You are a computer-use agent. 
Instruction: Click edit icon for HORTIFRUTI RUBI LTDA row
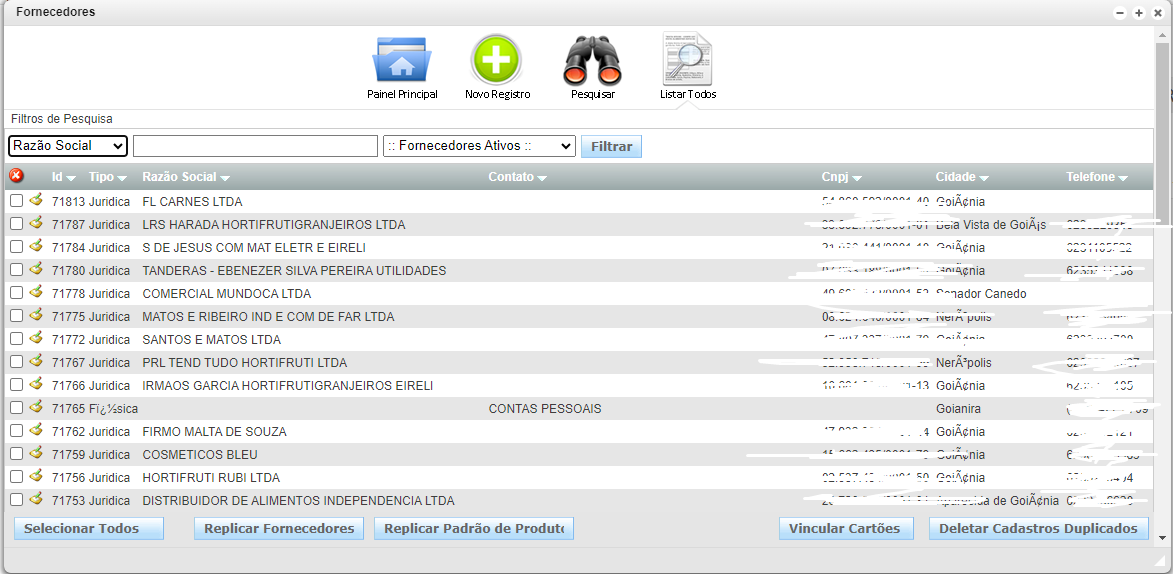tap(36, 477)
